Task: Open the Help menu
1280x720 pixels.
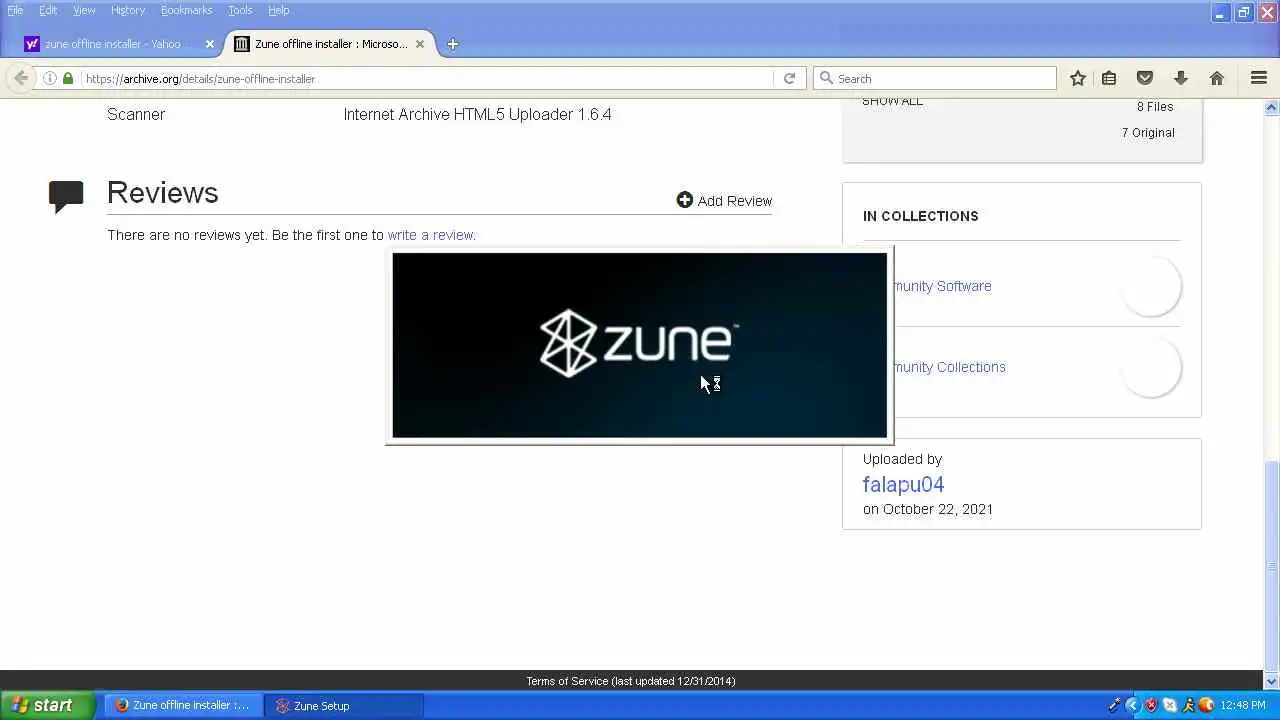Action: 279,10
